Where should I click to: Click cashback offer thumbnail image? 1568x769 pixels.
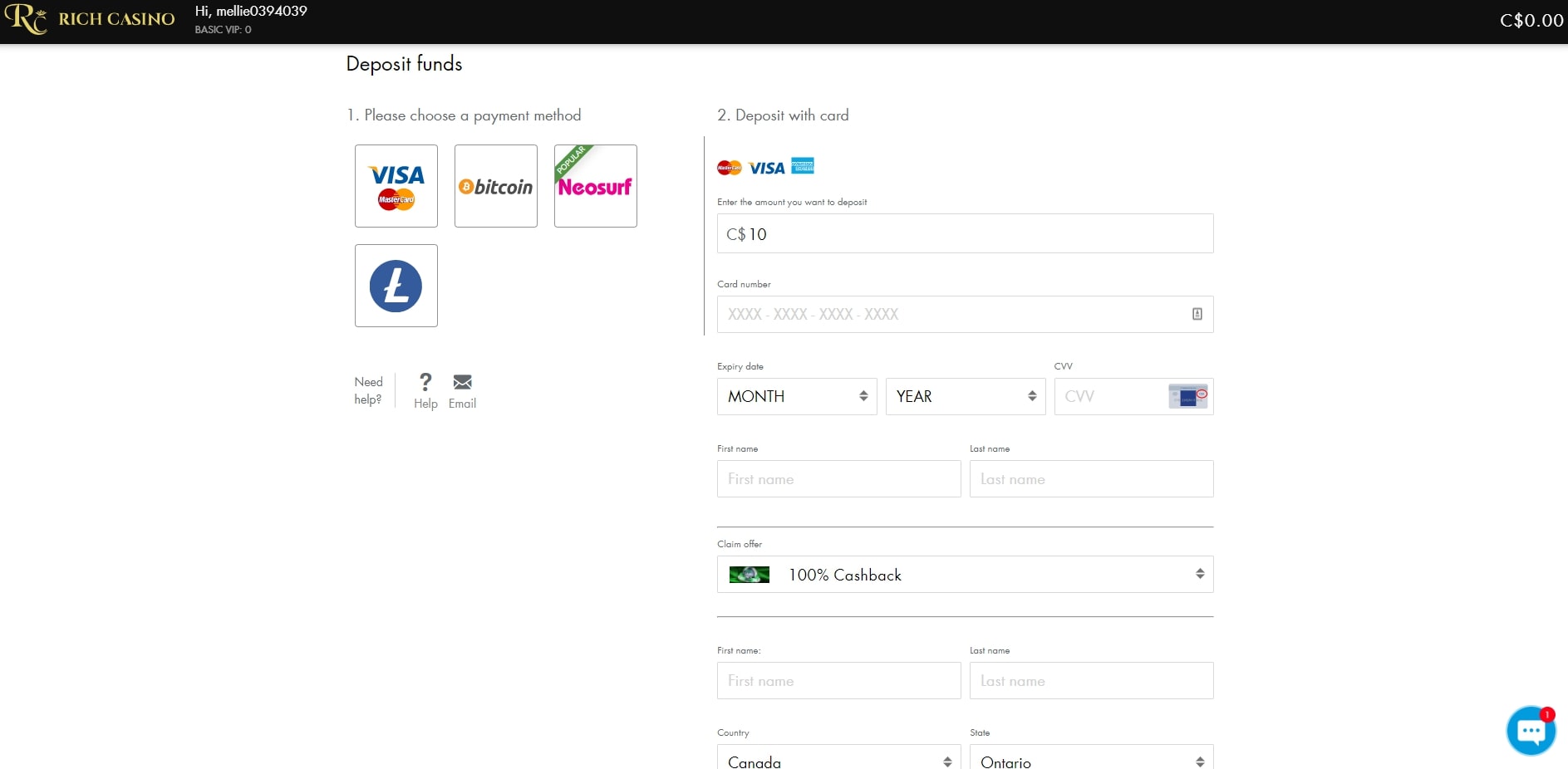[x=750, y=575]
